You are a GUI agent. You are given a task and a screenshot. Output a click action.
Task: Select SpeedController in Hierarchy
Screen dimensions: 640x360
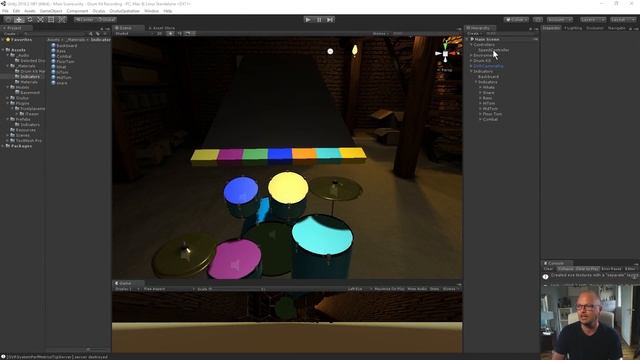point(493,50)
